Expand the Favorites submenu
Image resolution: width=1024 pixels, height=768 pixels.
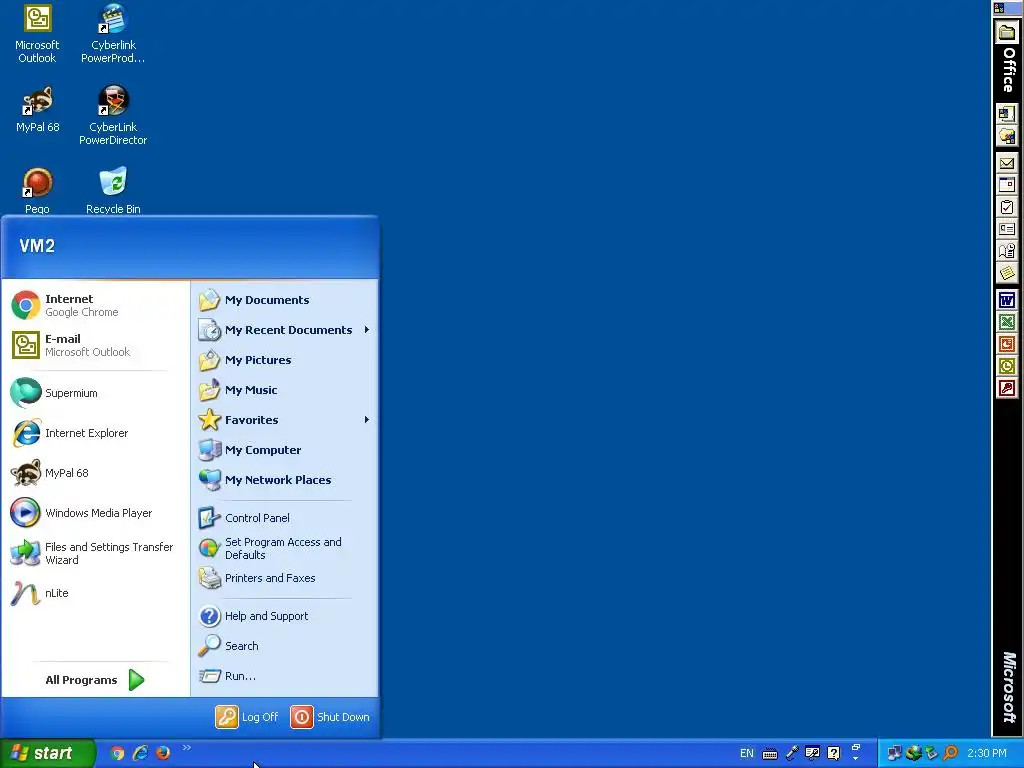click(x=285, y=420)
